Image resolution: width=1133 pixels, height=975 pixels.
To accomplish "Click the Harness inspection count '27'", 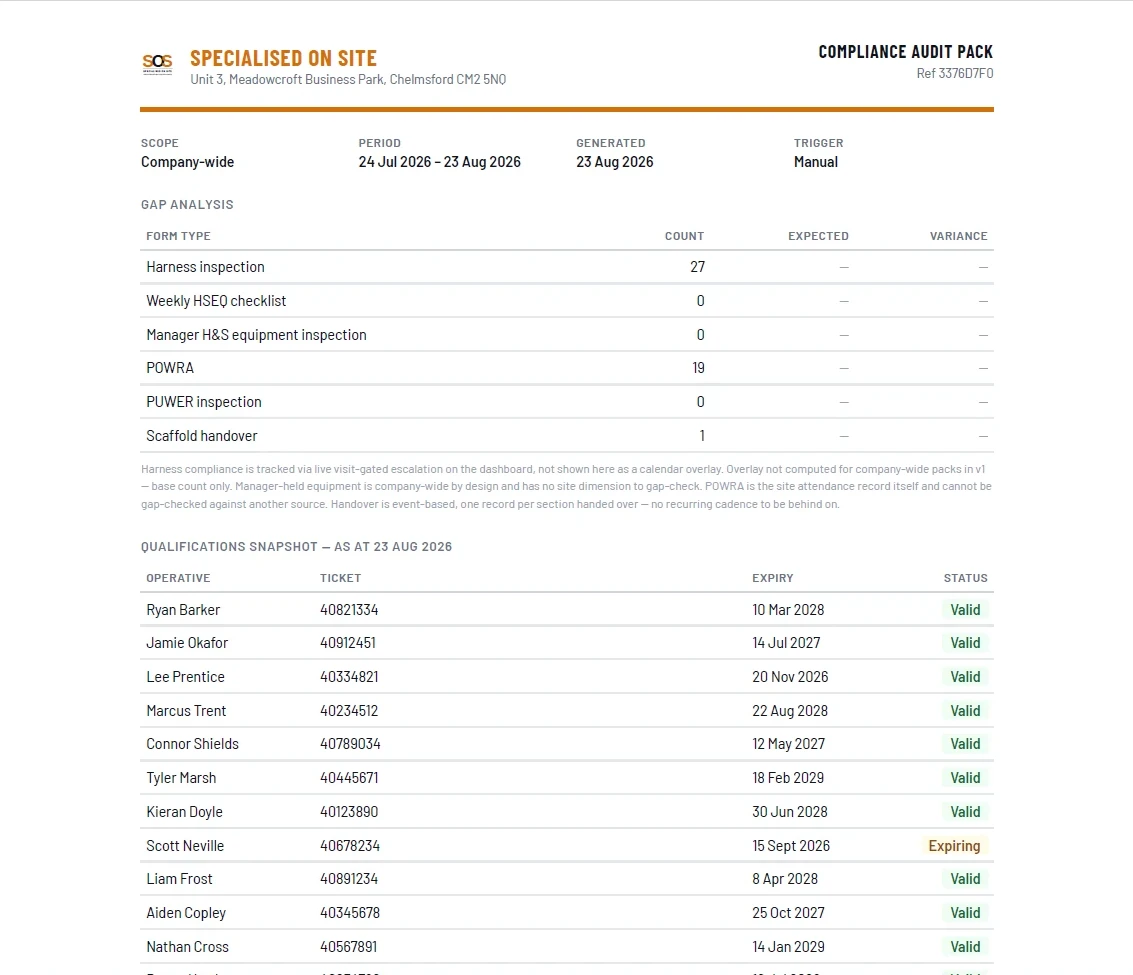I will pos(697,267).
